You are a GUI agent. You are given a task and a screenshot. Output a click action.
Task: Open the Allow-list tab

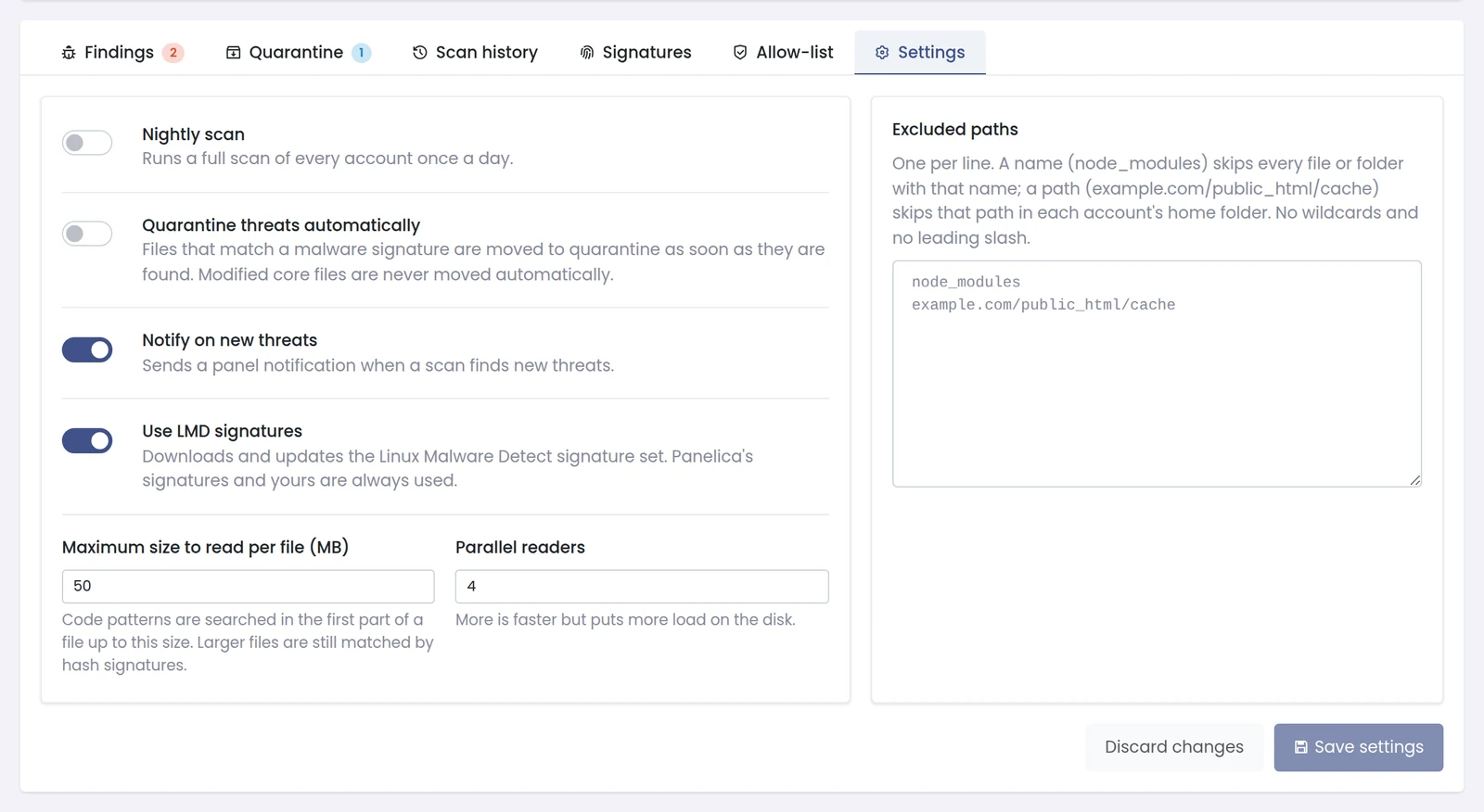tap(783, 53)
